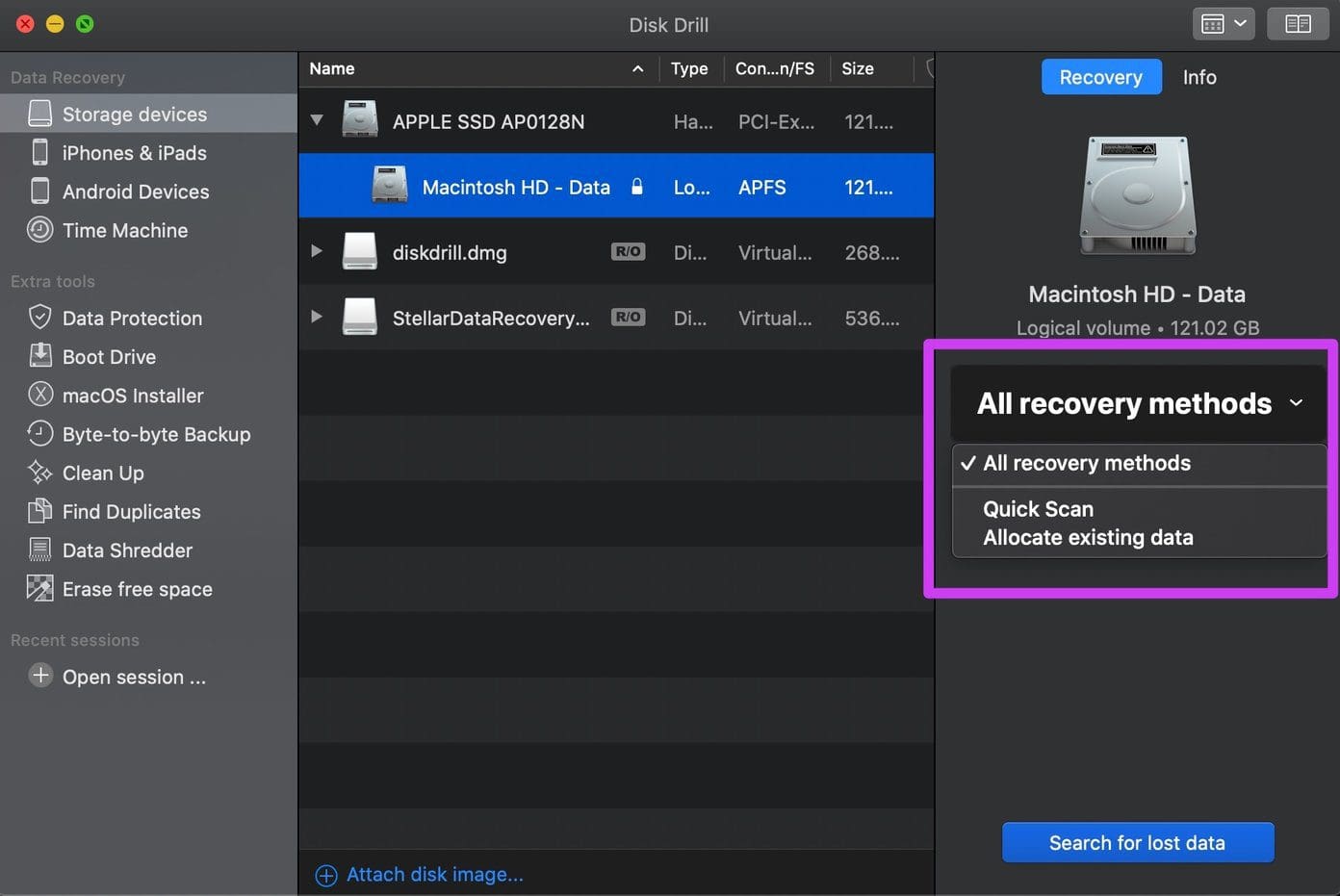Click Type column header
This screenshot has width=1340, height=896.
point(689,68)
